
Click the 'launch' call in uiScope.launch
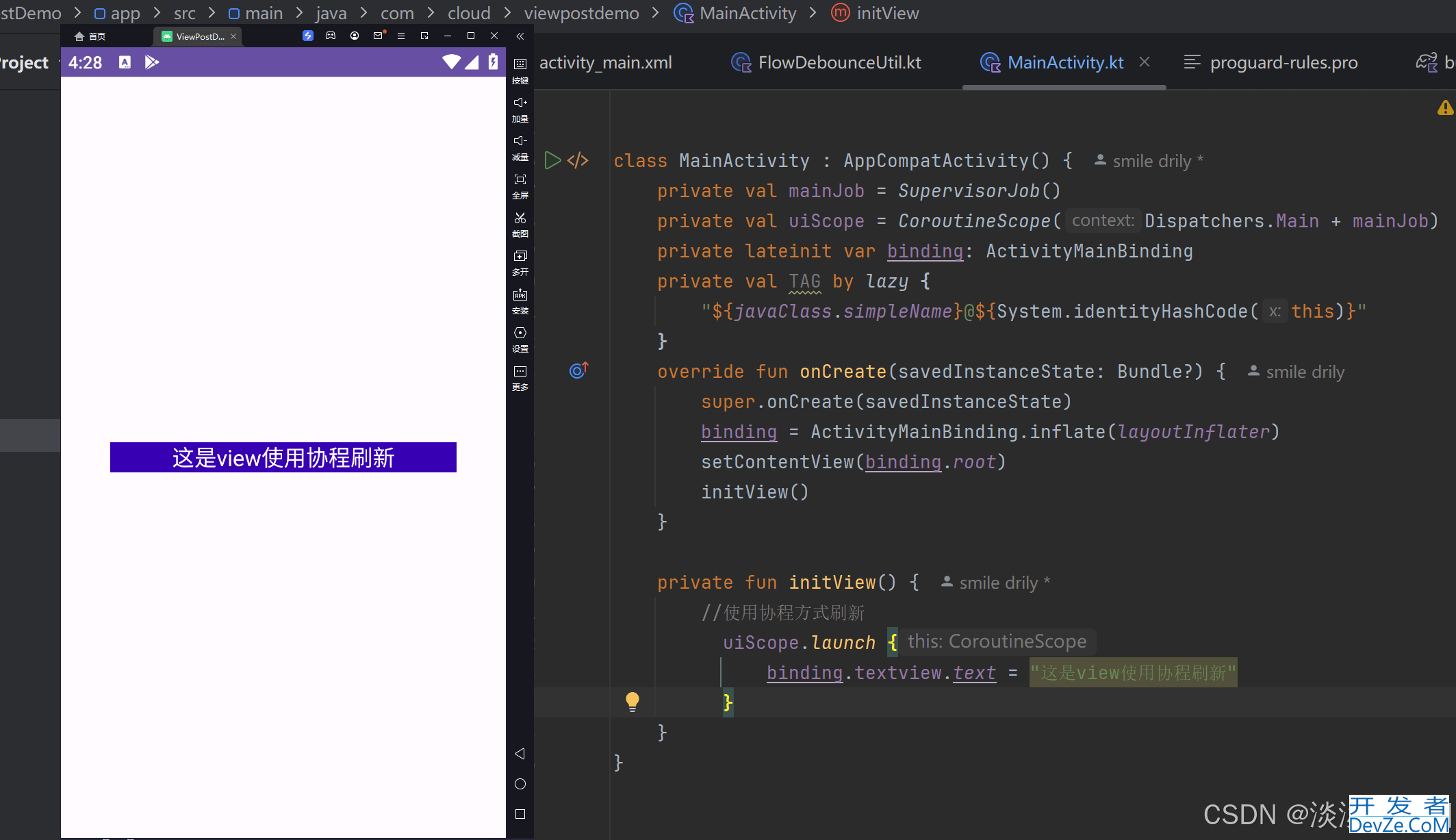tap(843, 643)
